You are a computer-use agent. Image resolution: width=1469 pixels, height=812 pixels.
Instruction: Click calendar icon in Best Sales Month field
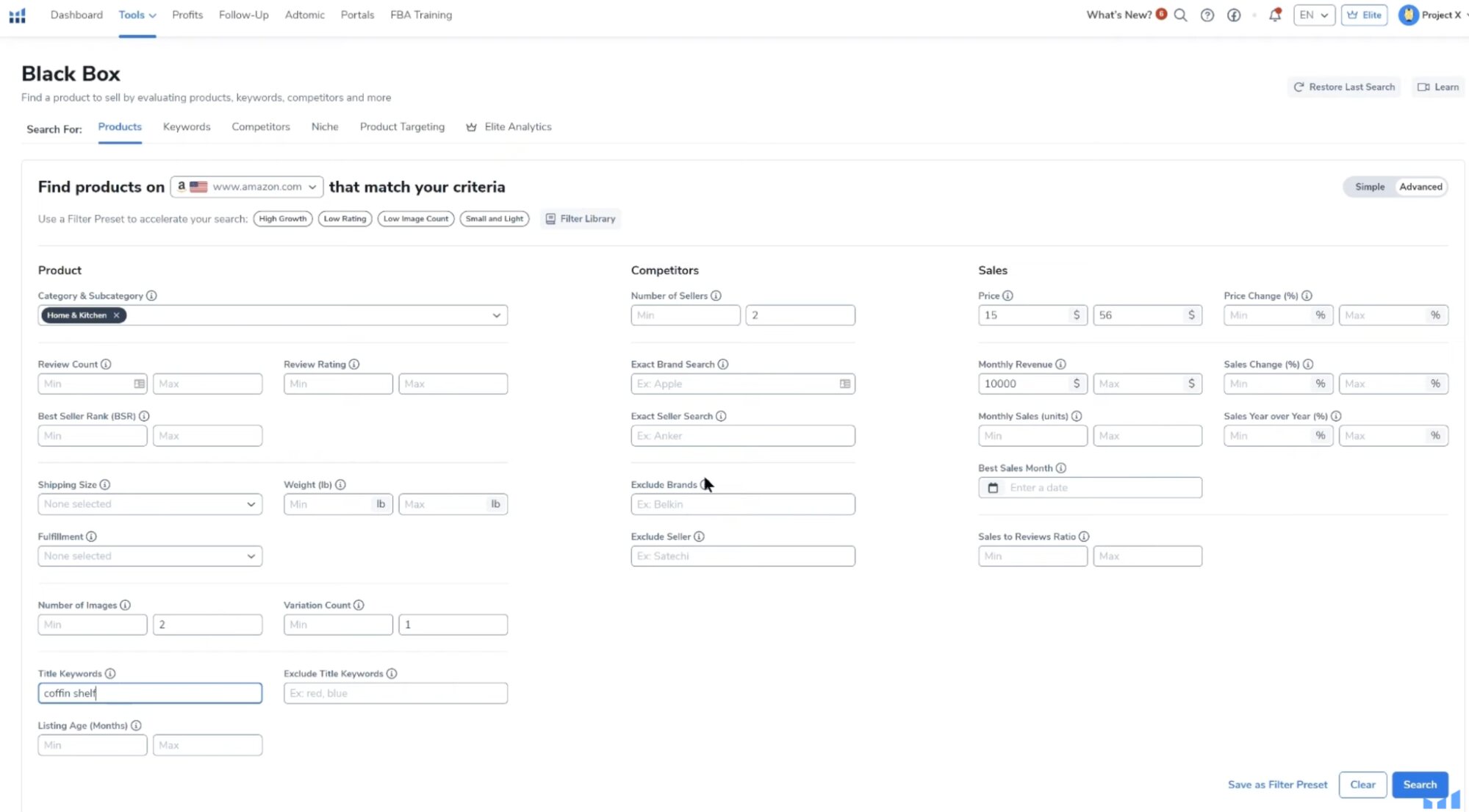coord(993,487)
